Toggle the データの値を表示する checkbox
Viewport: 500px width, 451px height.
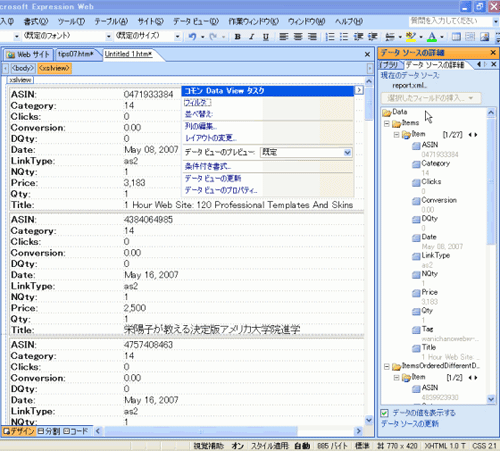384,413
